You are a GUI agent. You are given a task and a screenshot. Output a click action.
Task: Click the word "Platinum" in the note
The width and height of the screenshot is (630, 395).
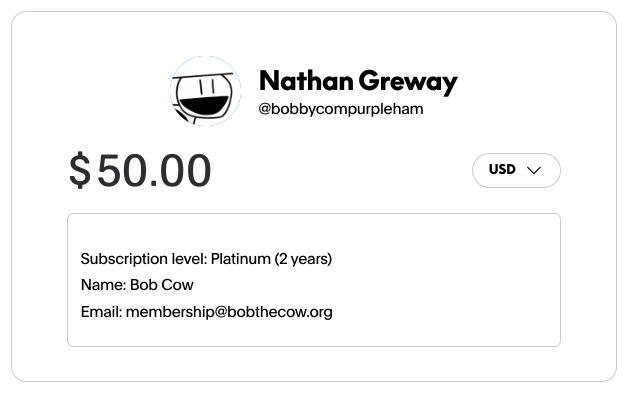click(x=241, y=259)
